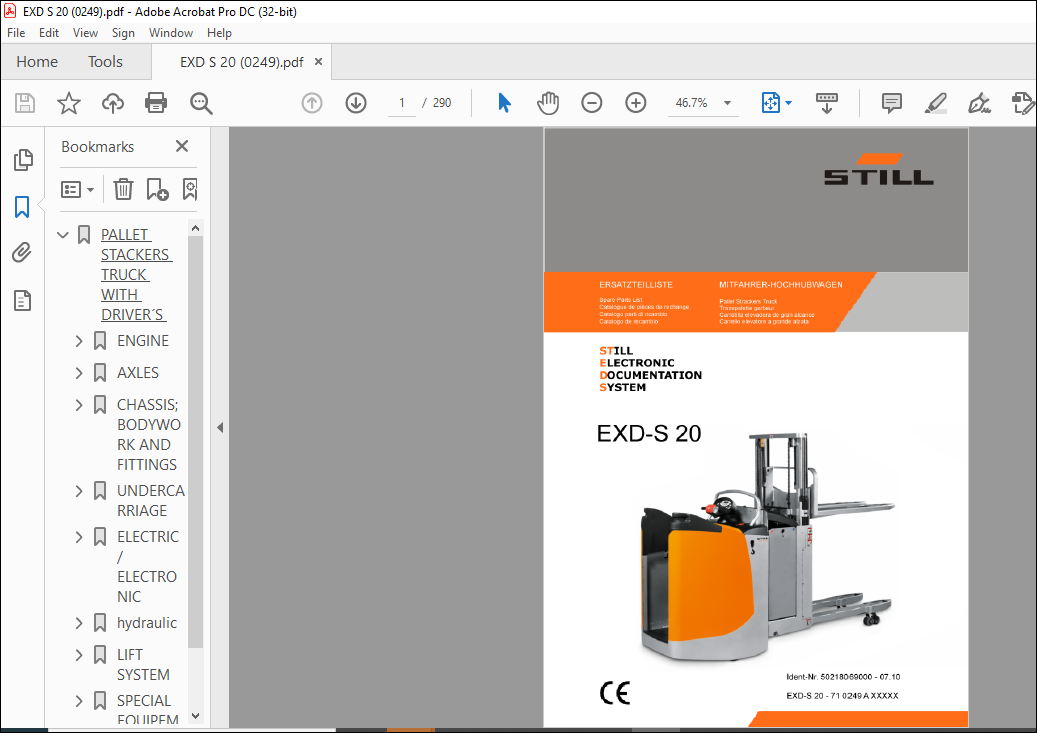Switch to the Tools tab
Viewport: 1037px width, 733px height.
105,62
